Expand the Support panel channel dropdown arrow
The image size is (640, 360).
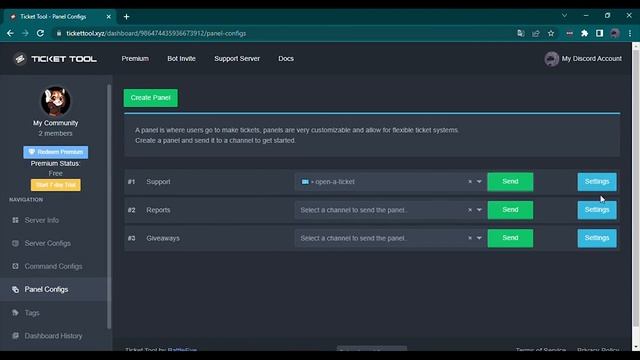(479, 182)
